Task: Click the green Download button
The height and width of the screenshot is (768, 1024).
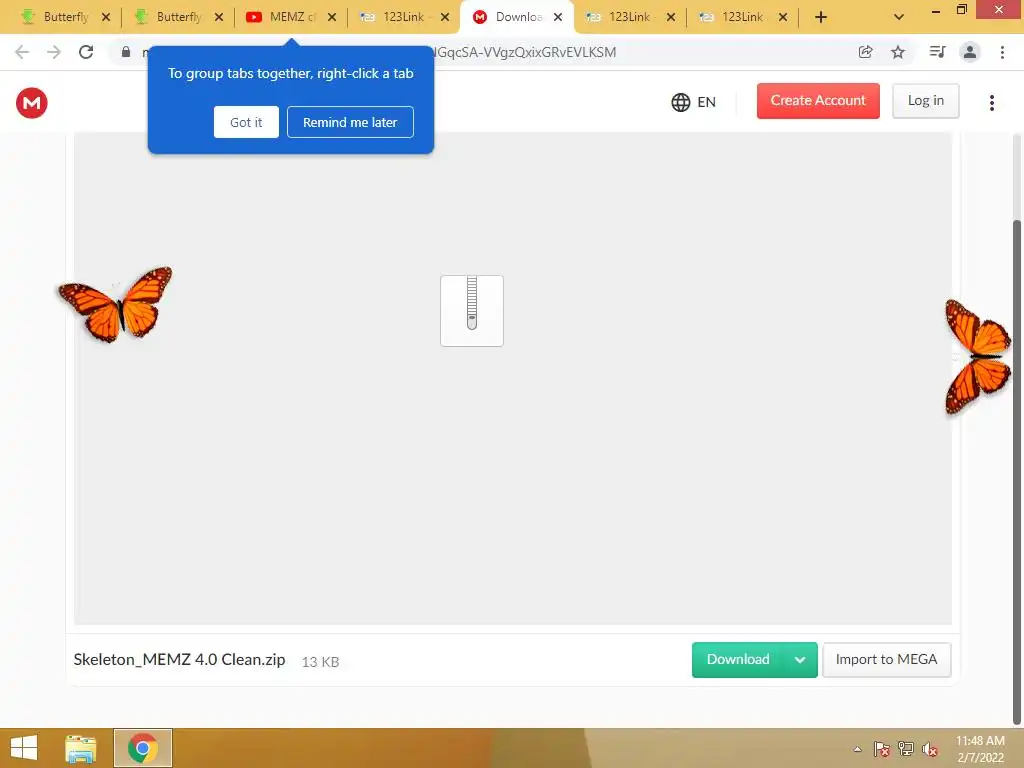Action: [738, 660]
